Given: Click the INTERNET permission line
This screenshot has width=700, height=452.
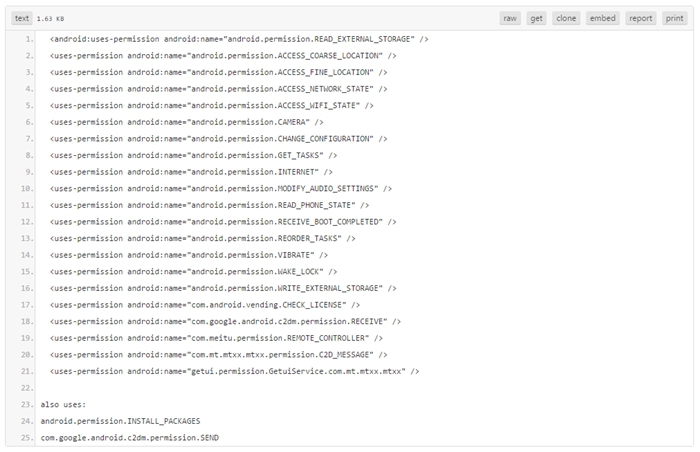Looking at the screenshot, I should point(191,172).
